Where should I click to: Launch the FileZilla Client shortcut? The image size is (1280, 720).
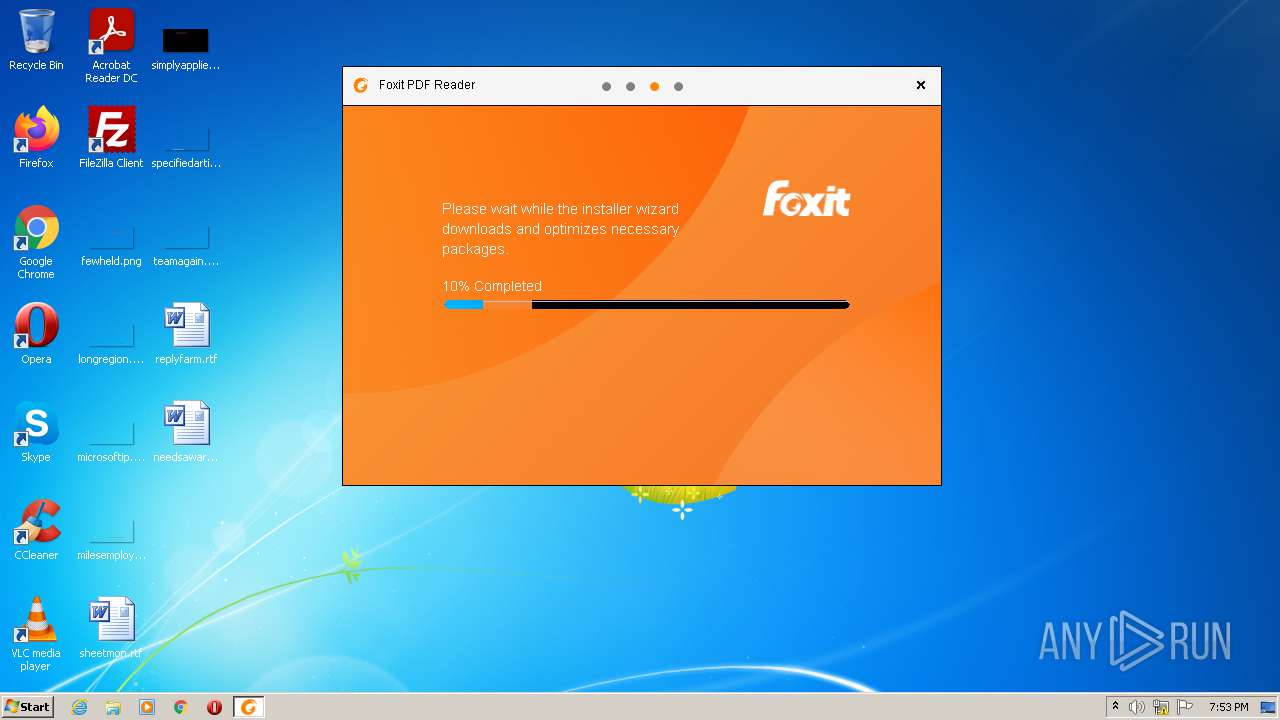click(111, 138)
